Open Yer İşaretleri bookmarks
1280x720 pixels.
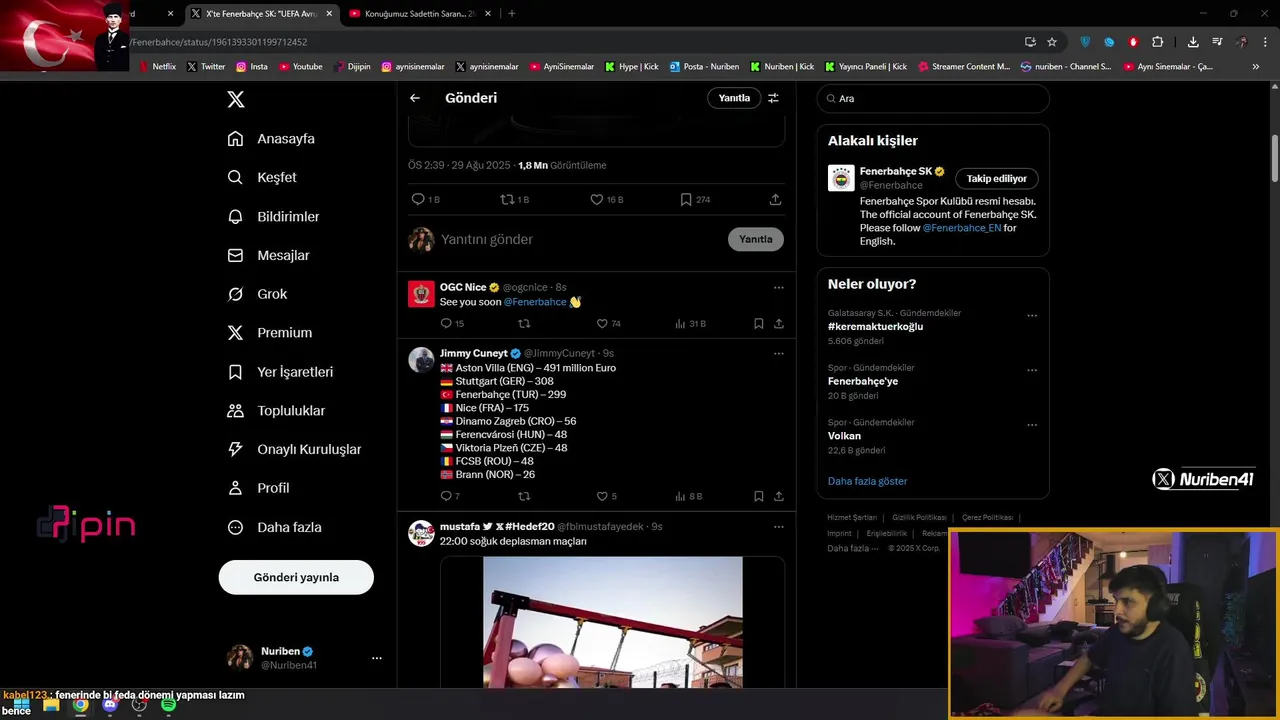pyautogui.click(x=280, y=372)
